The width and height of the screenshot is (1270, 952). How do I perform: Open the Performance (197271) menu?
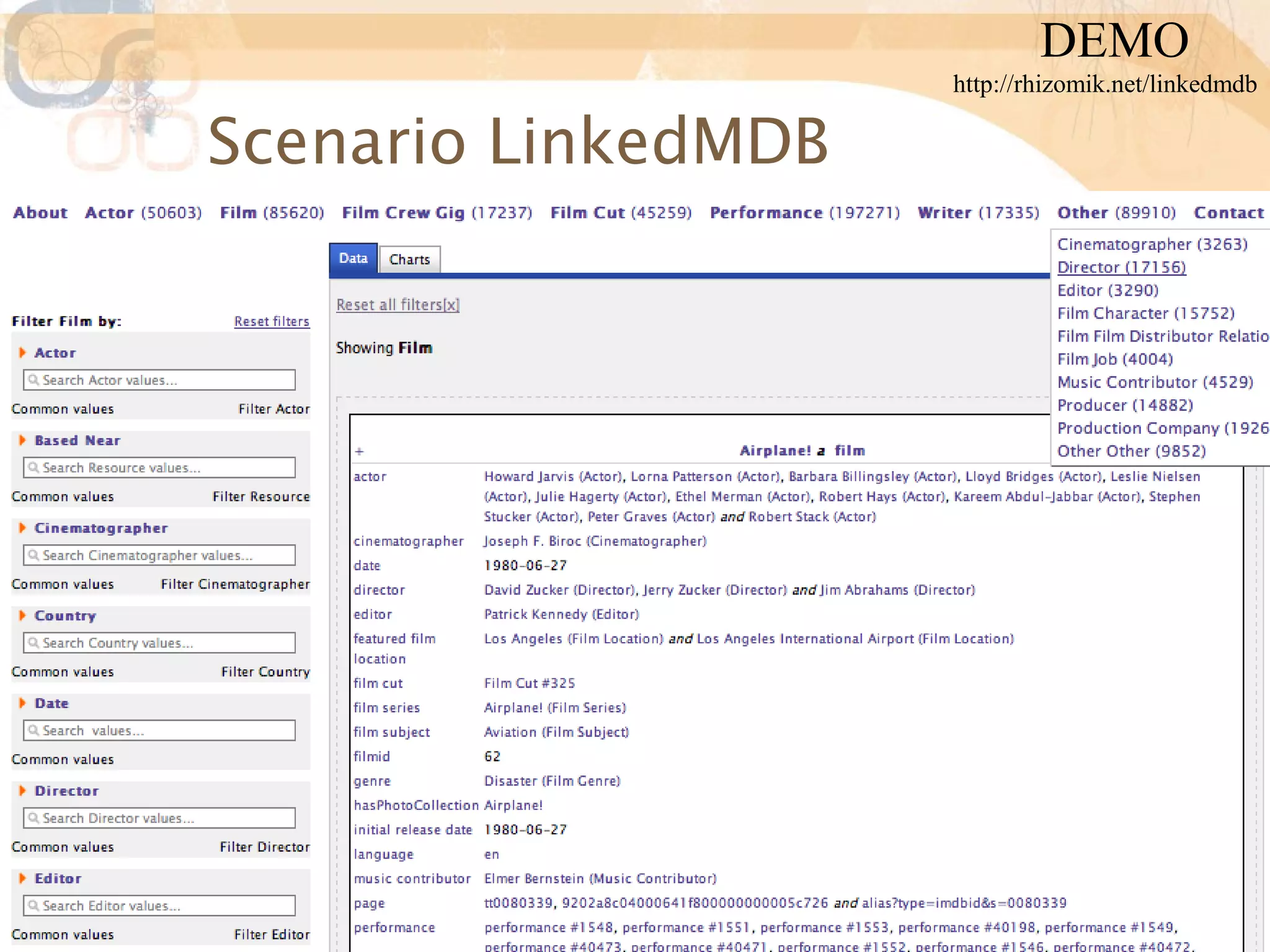805,213
